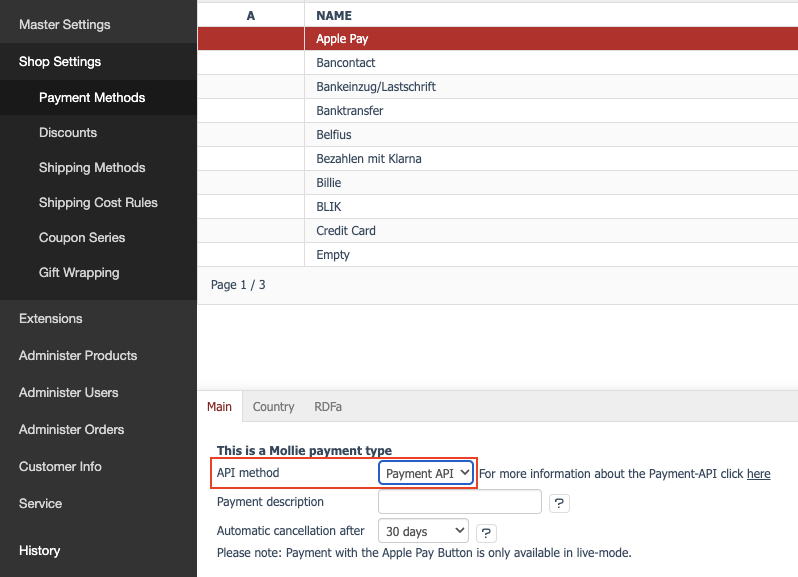Sort list by the A column header
This screenshot has height=577, width=798.
pos(250,16)
